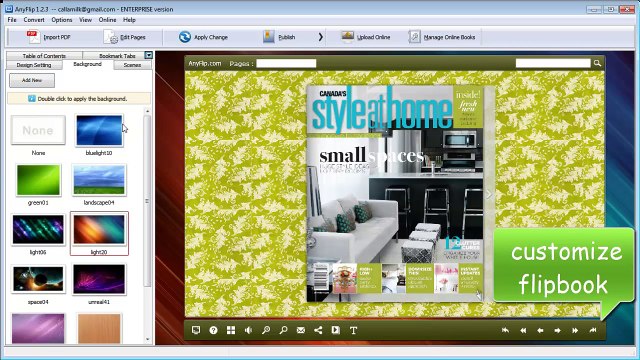Viewport: 640px width, 360px height.
Task: Select the unreal41 background thumbnail
Action: [x=99, y=279]
